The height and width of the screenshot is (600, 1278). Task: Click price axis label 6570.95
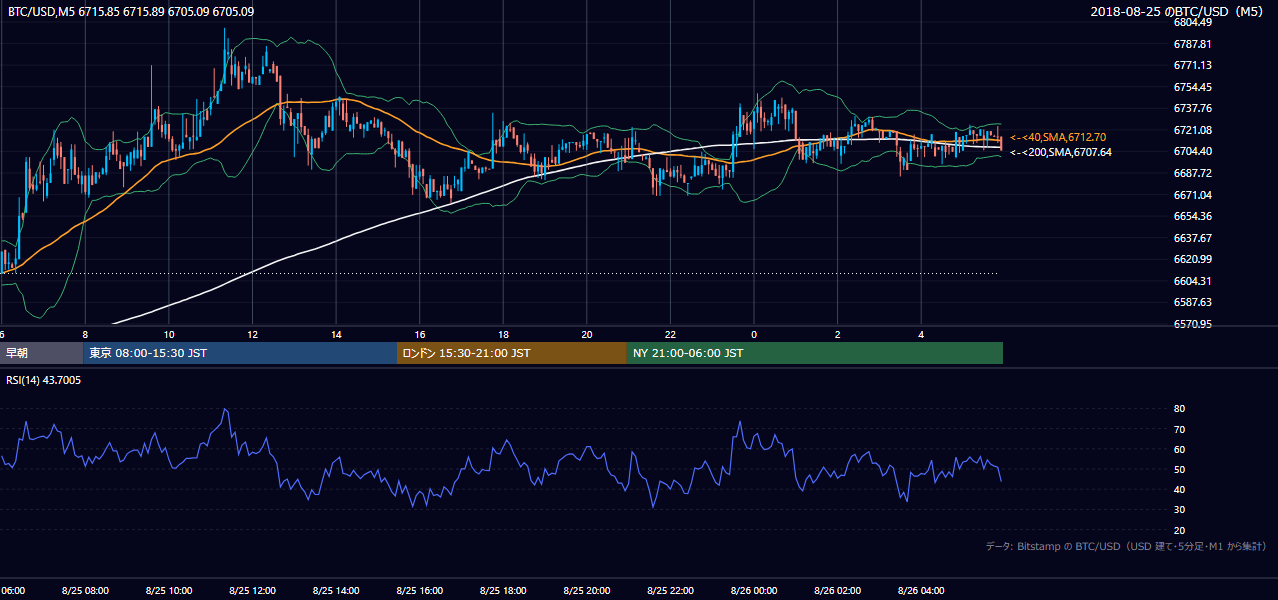point(1193,324)
